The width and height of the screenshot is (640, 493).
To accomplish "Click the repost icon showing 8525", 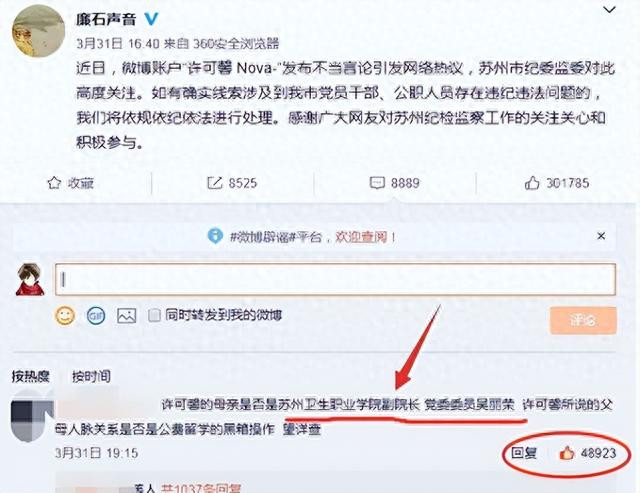I will pyautogui.click(x=214, y=183).
